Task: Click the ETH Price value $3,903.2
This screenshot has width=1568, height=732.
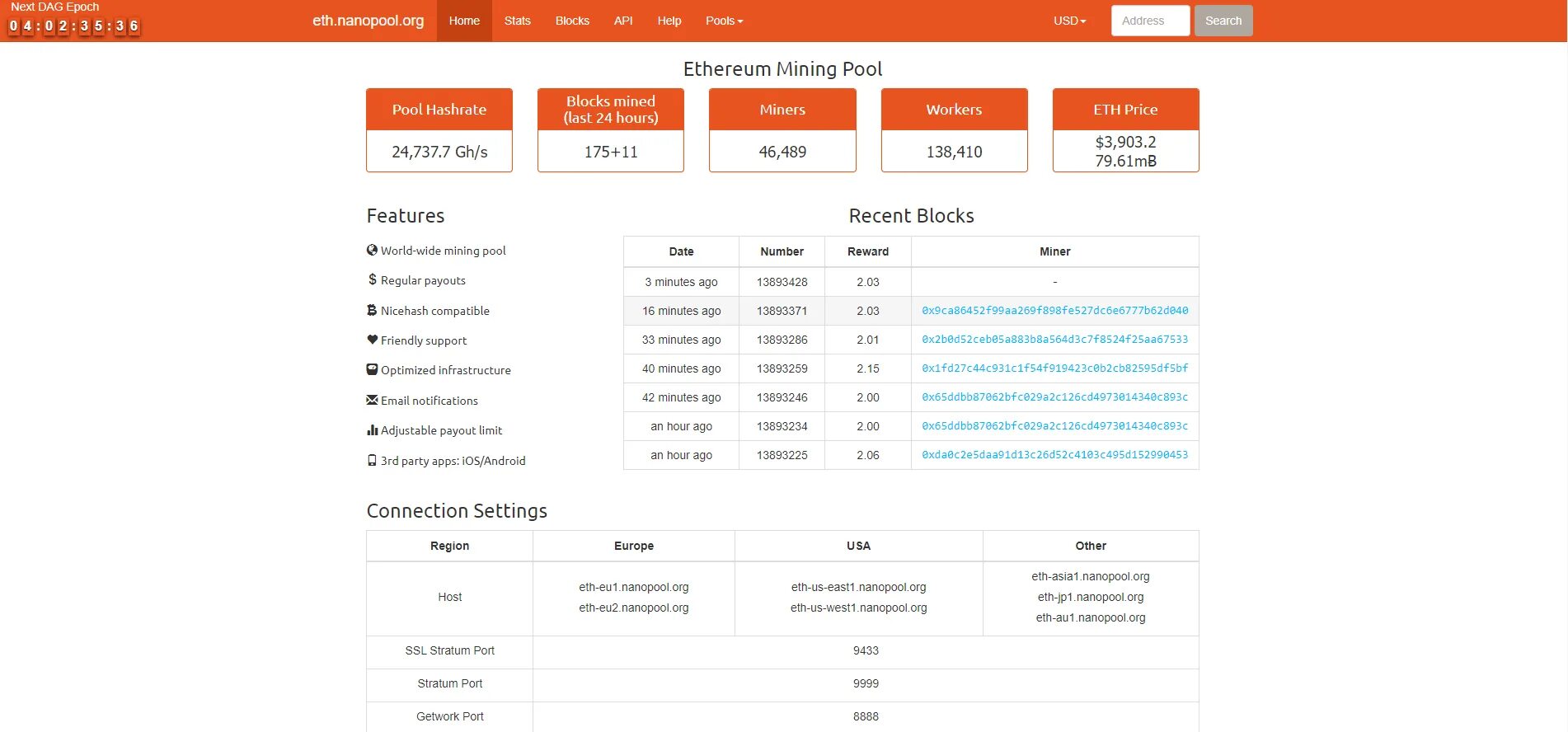Action: (x=1125, y=142)
